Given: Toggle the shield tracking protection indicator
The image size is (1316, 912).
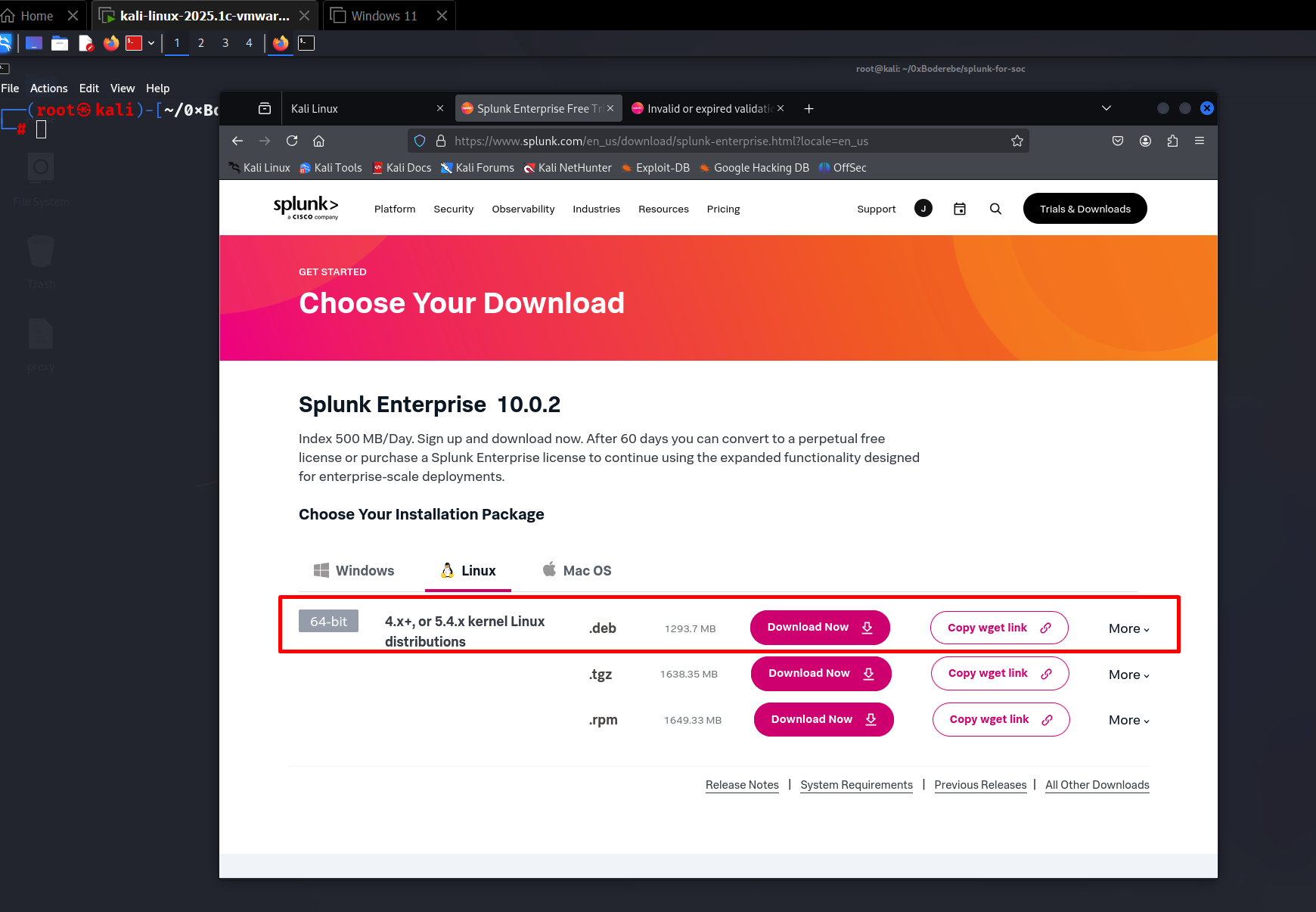Looking at the screenshot, I should click(420, 141).
